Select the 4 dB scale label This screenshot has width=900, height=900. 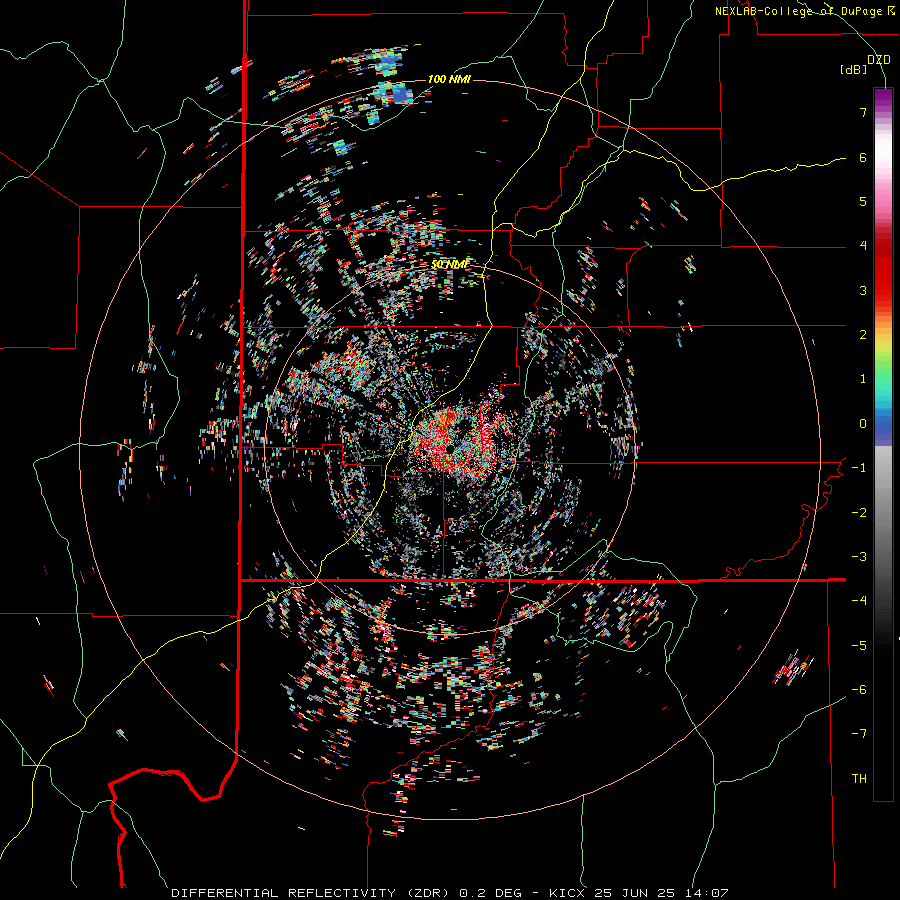863,246
